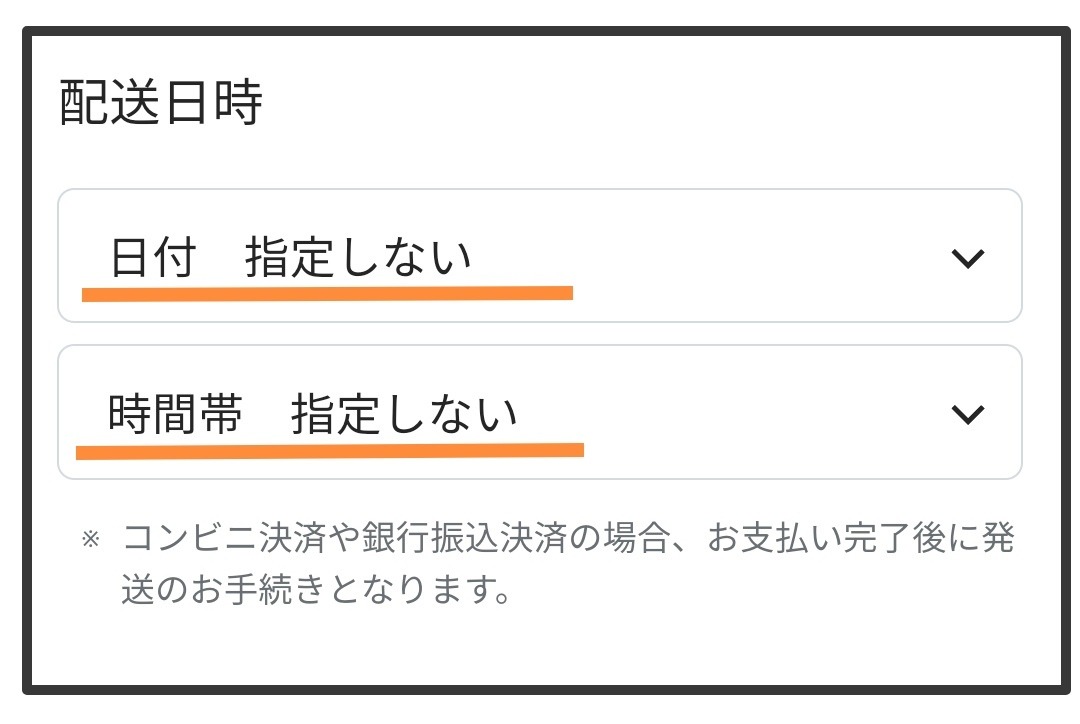Image resolution: width=1080 pixels, height=724 pixels.
Task: Click the orange underline beneath 日付
Action: 327,293
